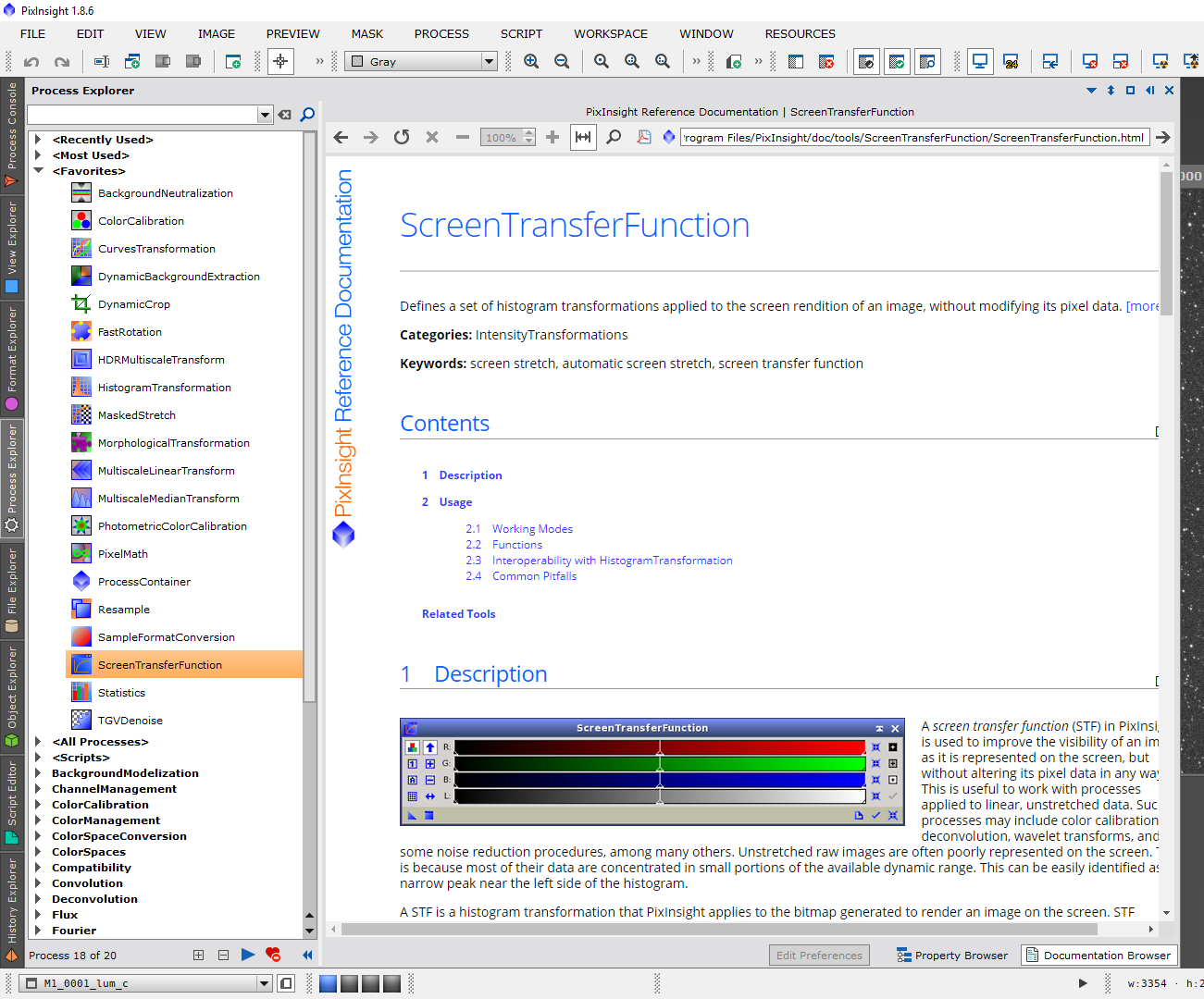Expand the <All Processes> tree node
This screenshot has height=999, width=1204.
click(x=38, y=742)
